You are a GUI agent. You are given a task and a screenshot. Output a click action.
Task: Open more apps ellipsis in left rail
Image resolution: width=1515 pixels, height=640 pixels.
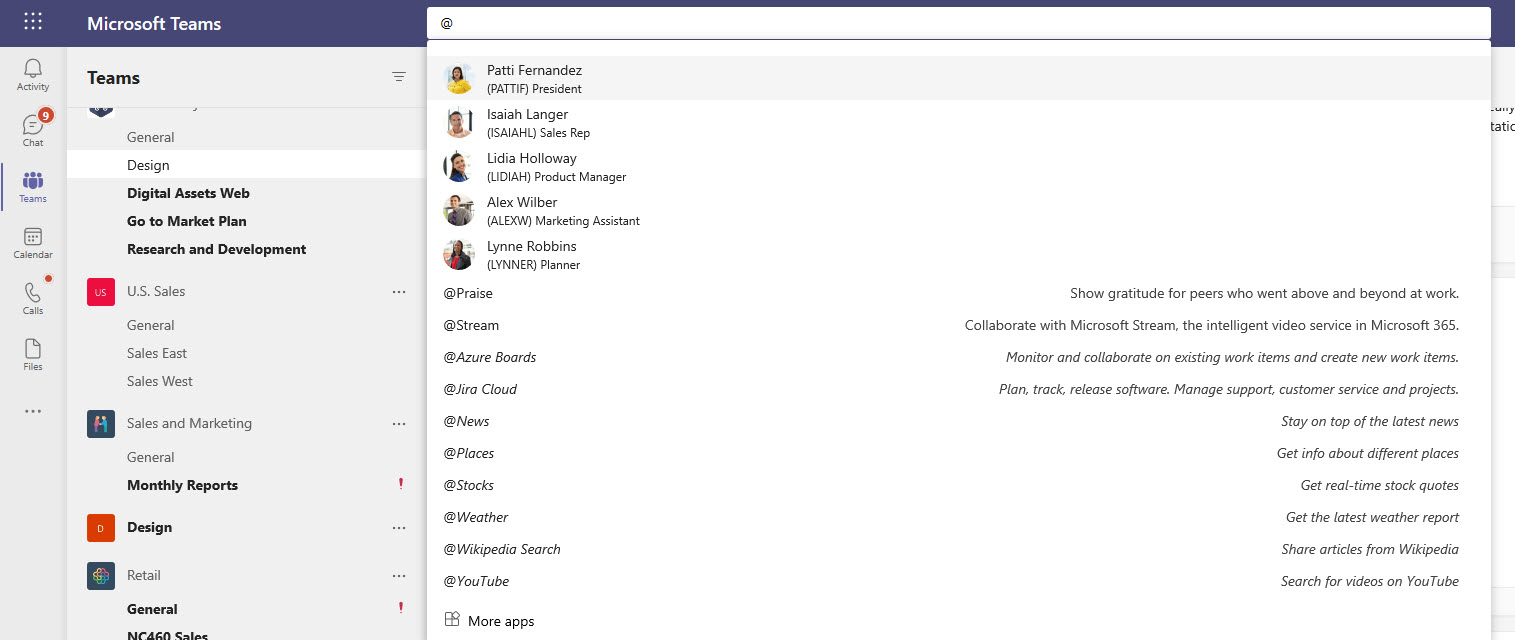[33, 411]
